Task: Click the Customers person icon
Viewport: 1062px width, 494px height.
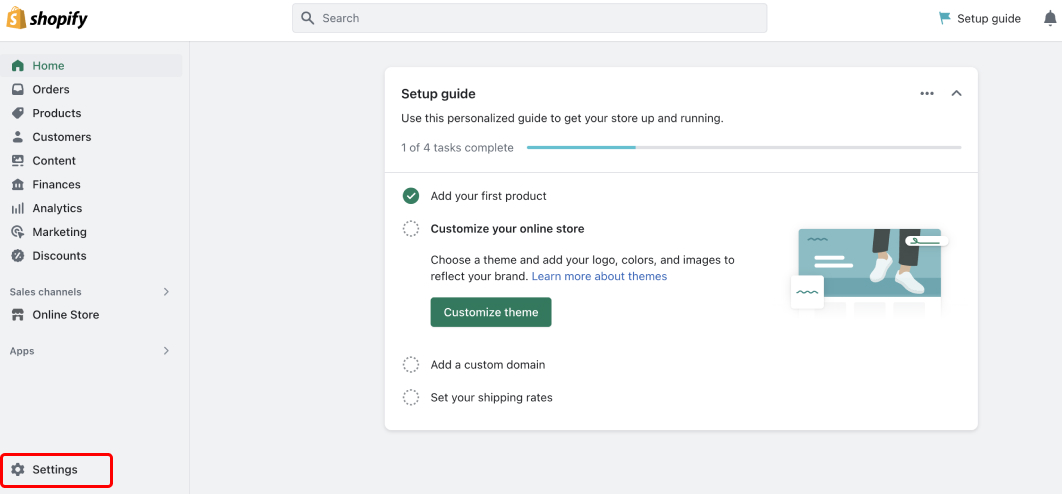Action: tap(18, 137)
